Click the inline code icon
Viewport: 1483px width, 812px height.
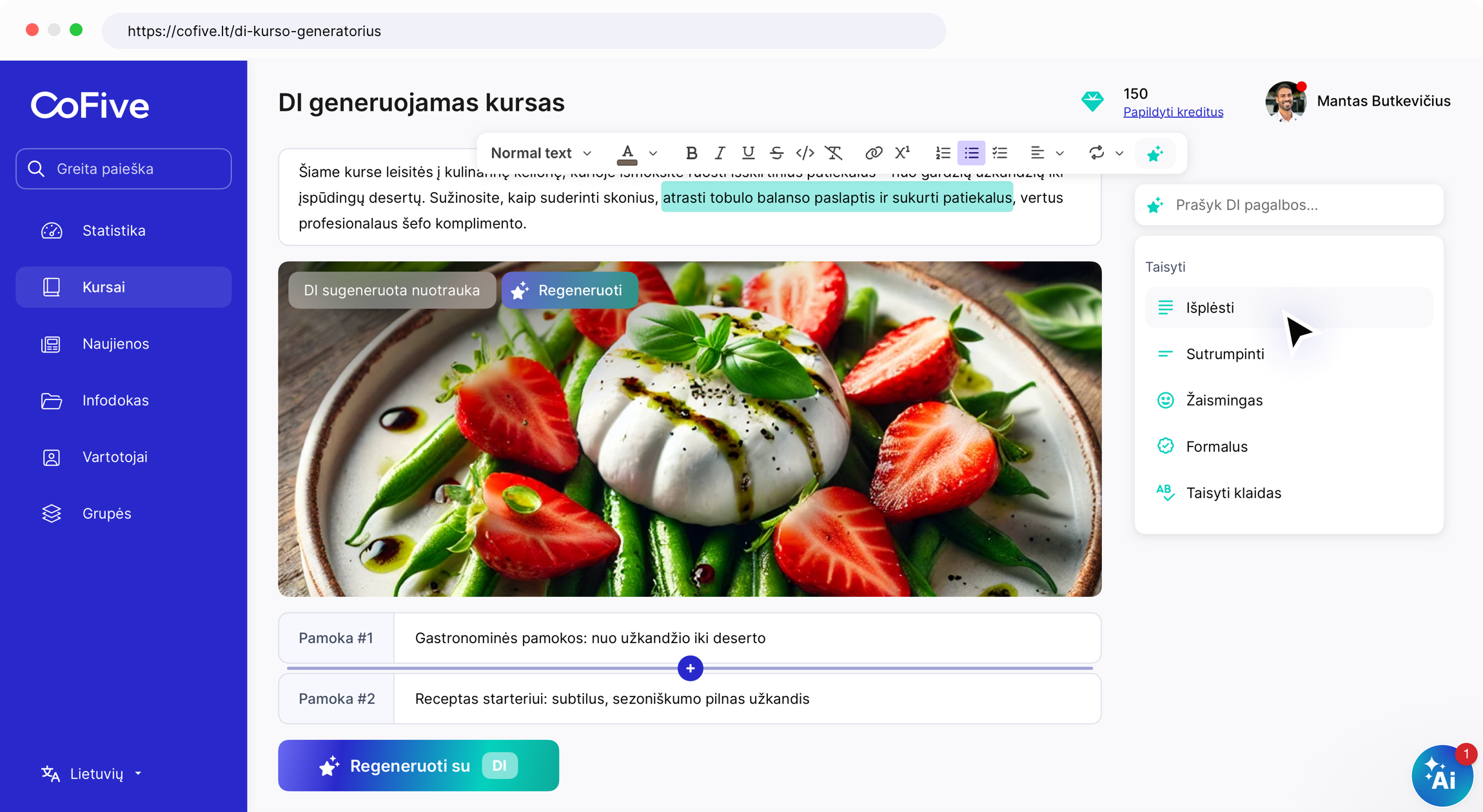(x=805, y=153)
